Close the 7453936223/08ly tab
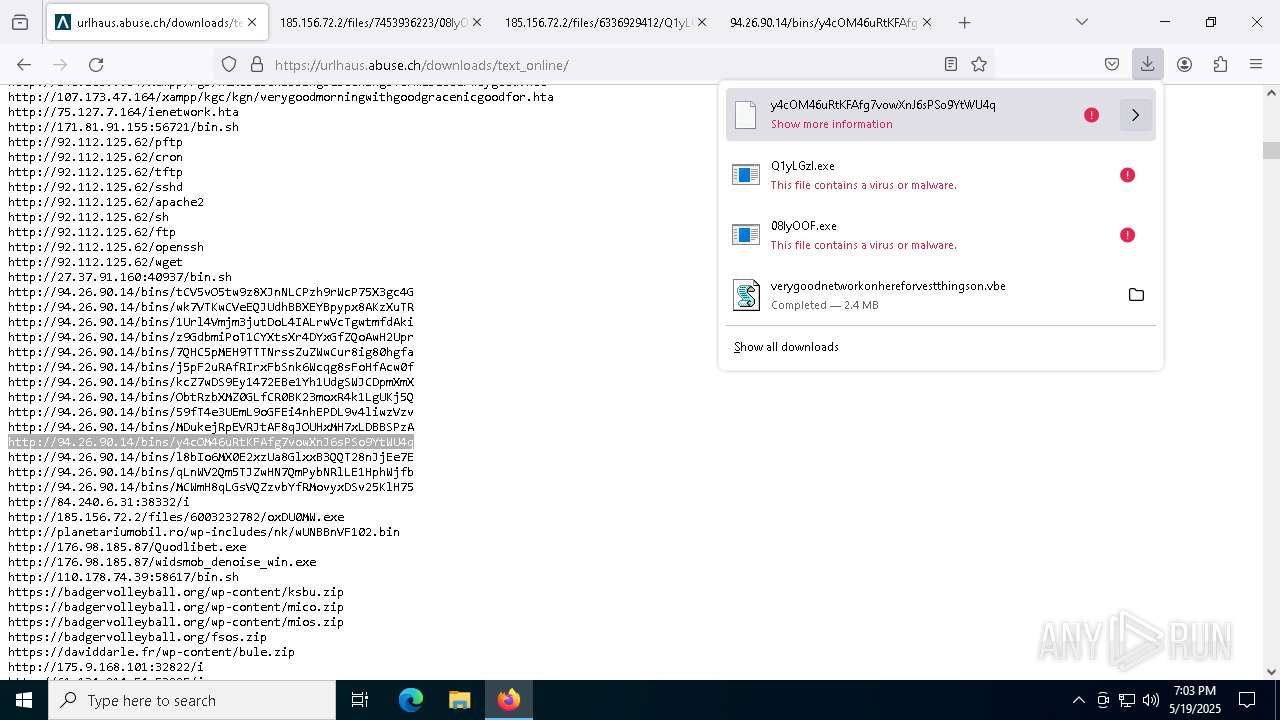Image resolution: width=1280 pixels, height=720 pixels. 477,22
